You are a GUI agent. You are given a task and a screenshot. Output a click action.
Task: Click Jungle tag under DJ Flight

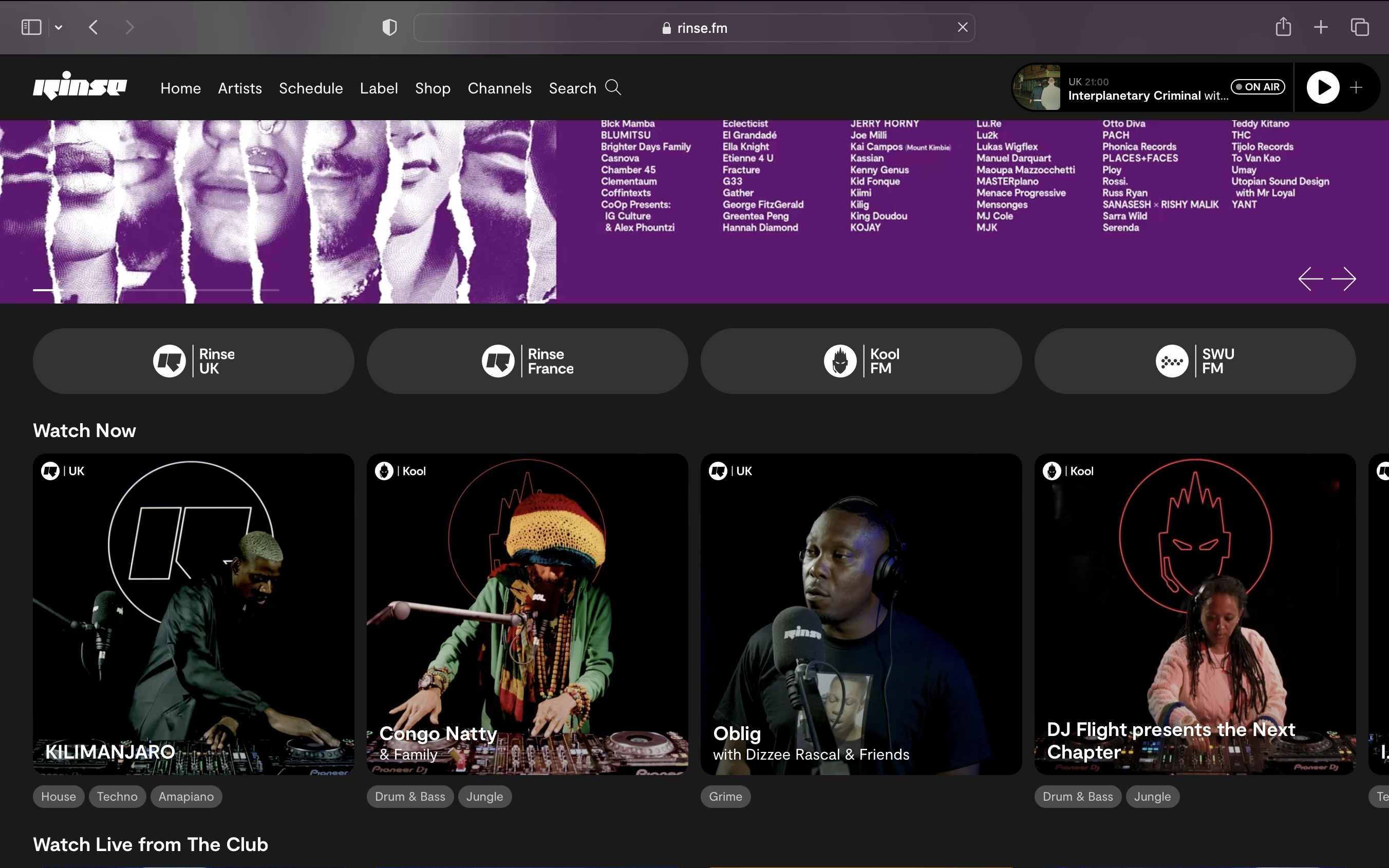click(1152, 797)
